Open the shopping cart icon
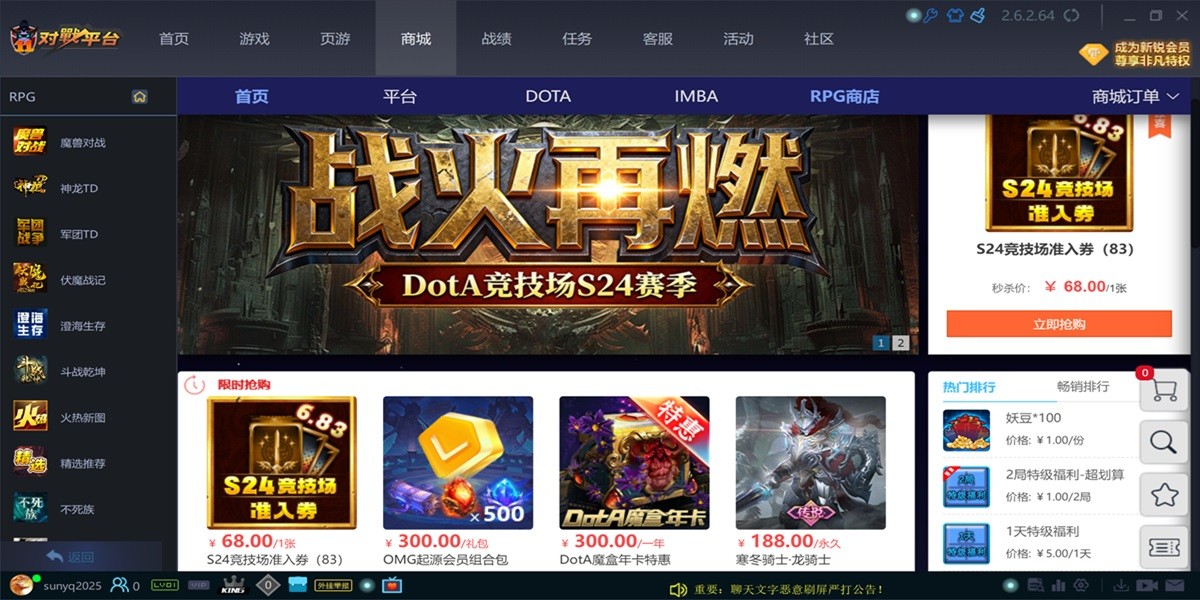The width and height of the screenshot is (1200, 600). (1164, 390)
